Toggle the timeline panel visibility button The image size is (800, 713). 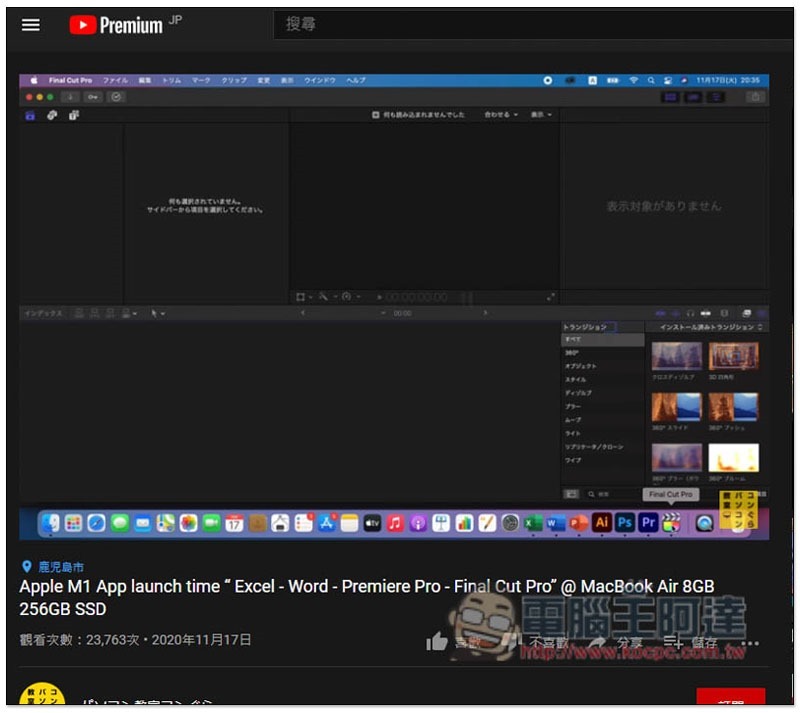(x=693, y=97)
